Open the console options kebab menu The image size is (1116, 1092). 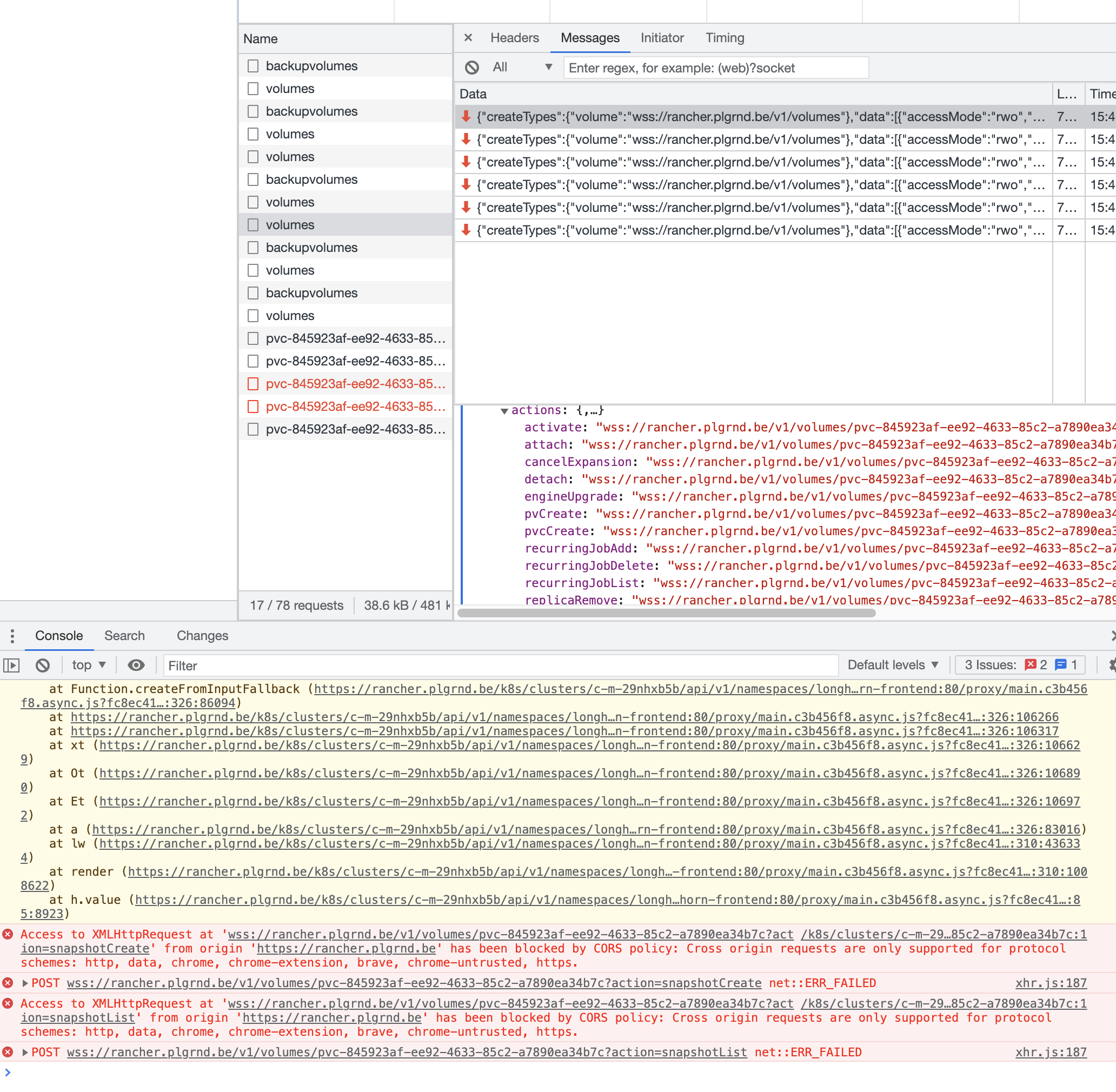[12, 636]
